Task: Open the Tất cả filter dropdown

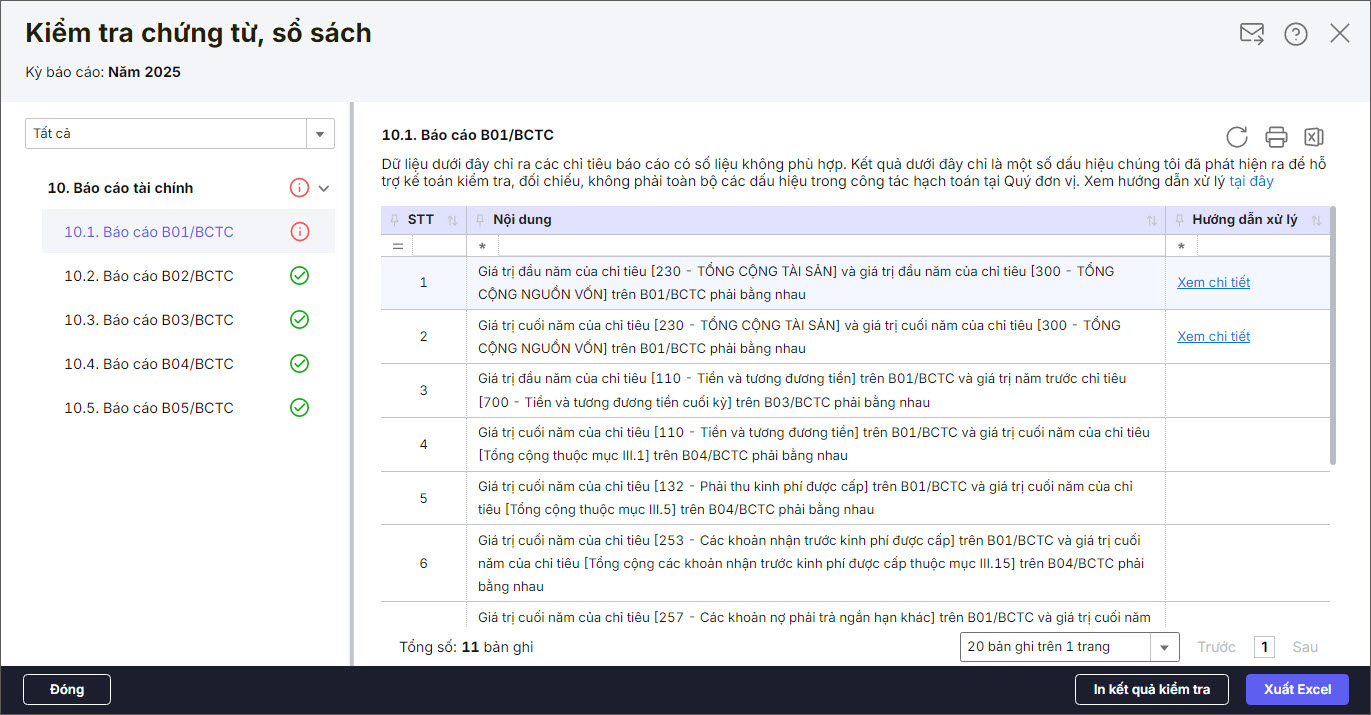Action: (319, 134)
